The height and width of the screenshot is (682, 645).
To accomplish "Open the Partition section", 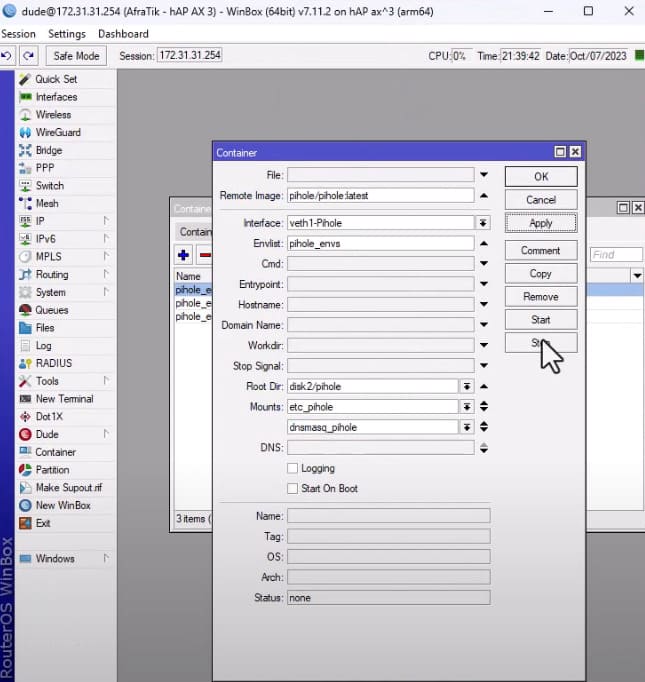I will point(52,470).
